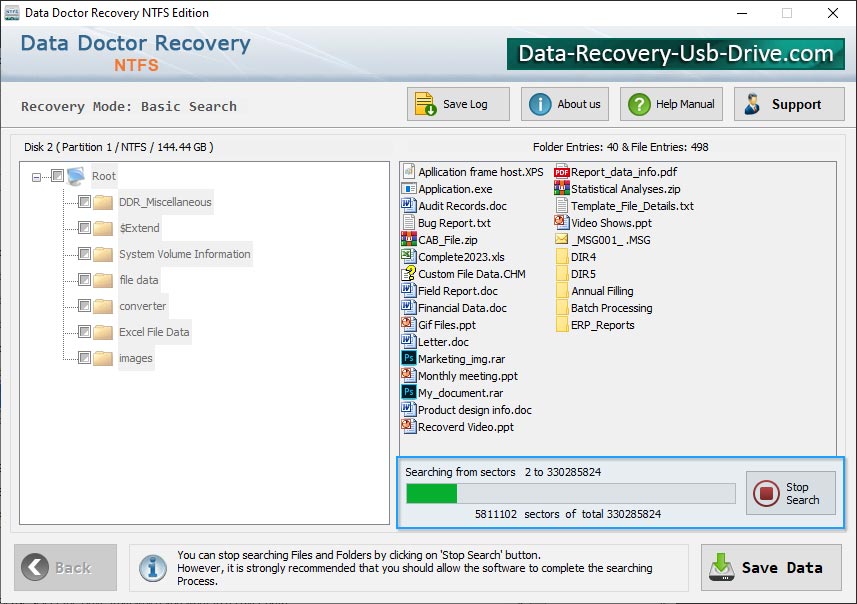Image resolution: width=857 pixels, height=604 pixels.
Task: Click the DIR4 folder icon
Action: [x=562, y=256]
